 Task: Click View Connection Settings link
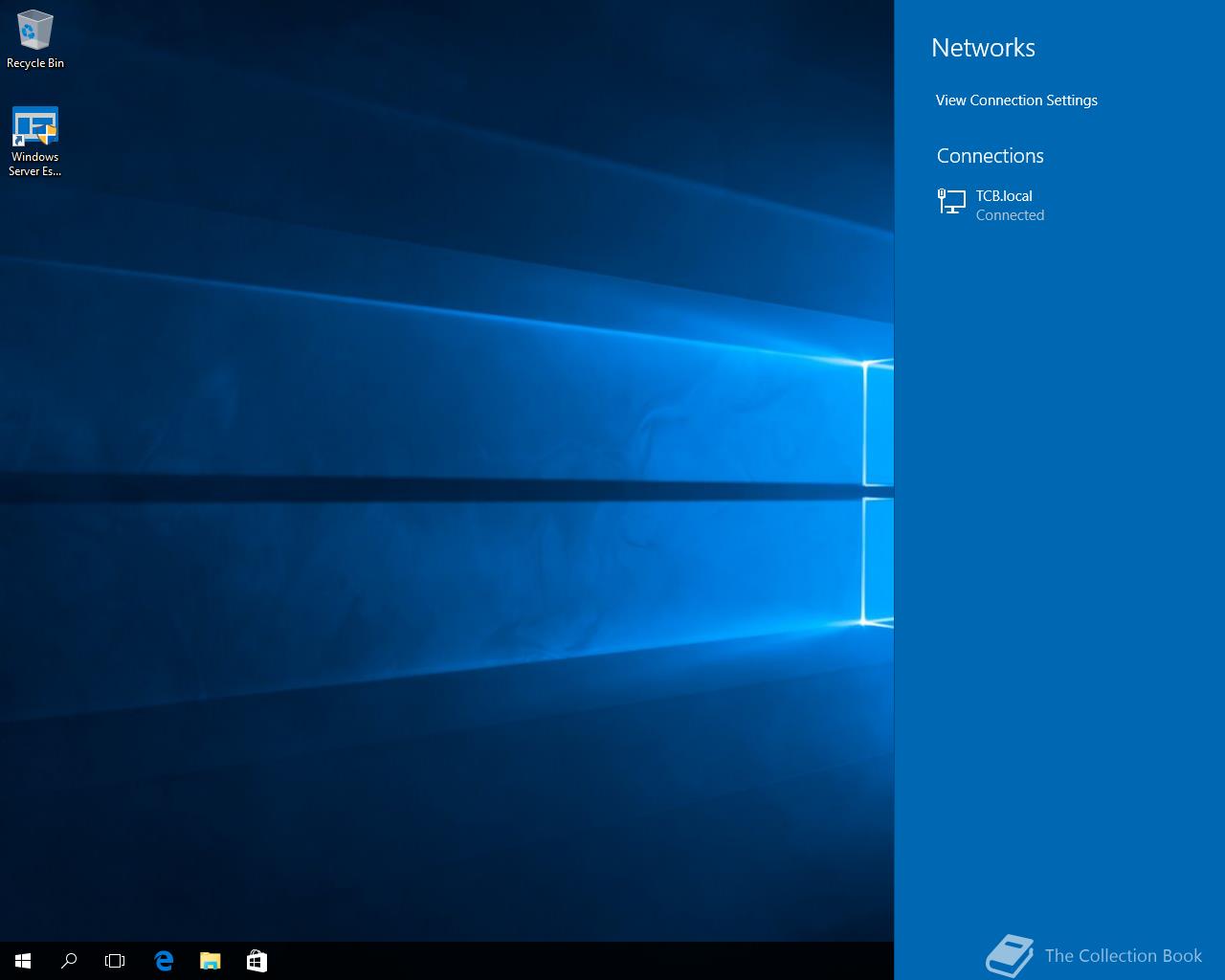[x=1016, y=100]
